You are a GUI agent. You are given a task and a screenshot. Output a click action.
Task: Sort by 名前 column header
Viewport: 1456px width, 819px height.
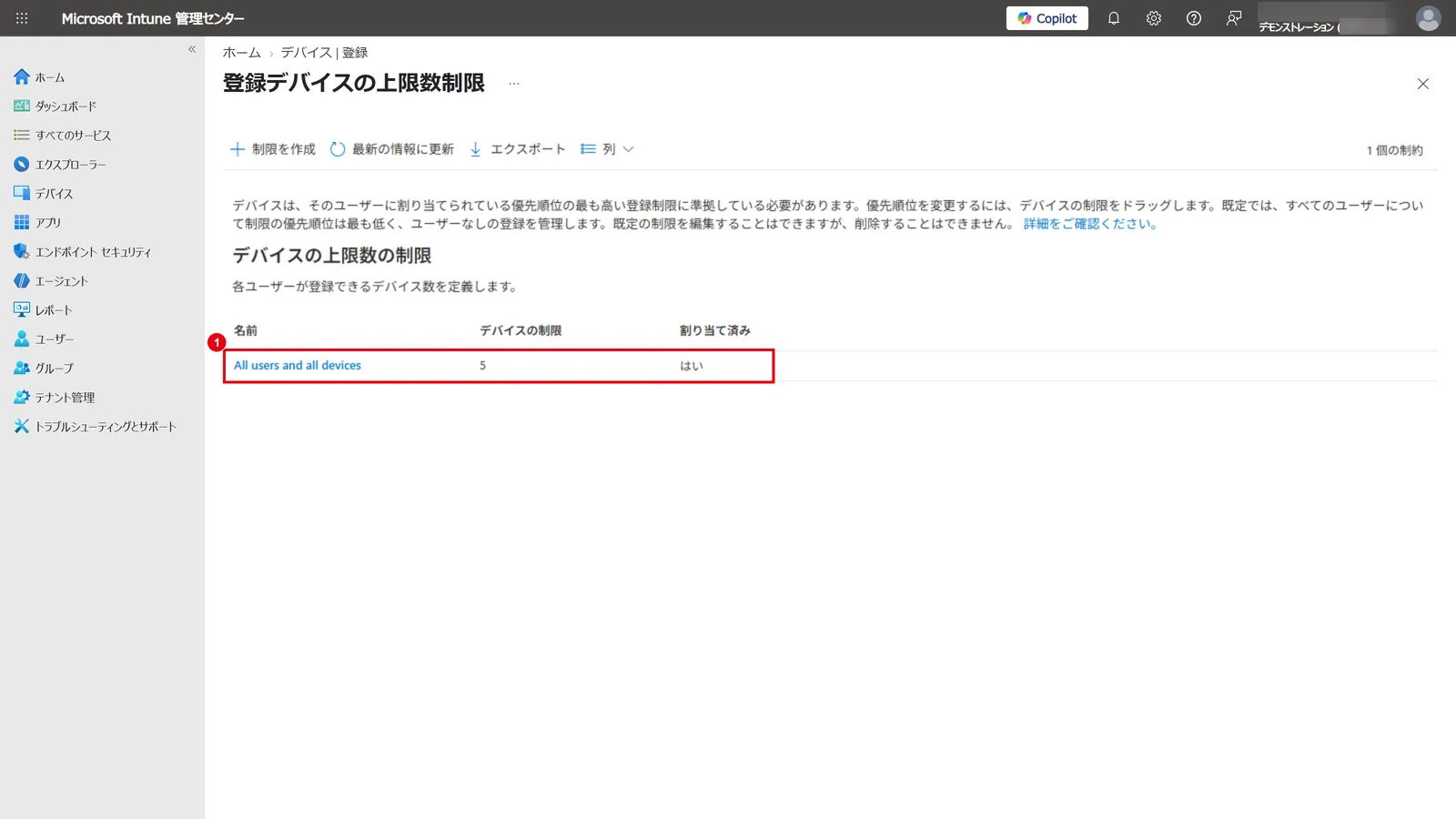[246, 330]
